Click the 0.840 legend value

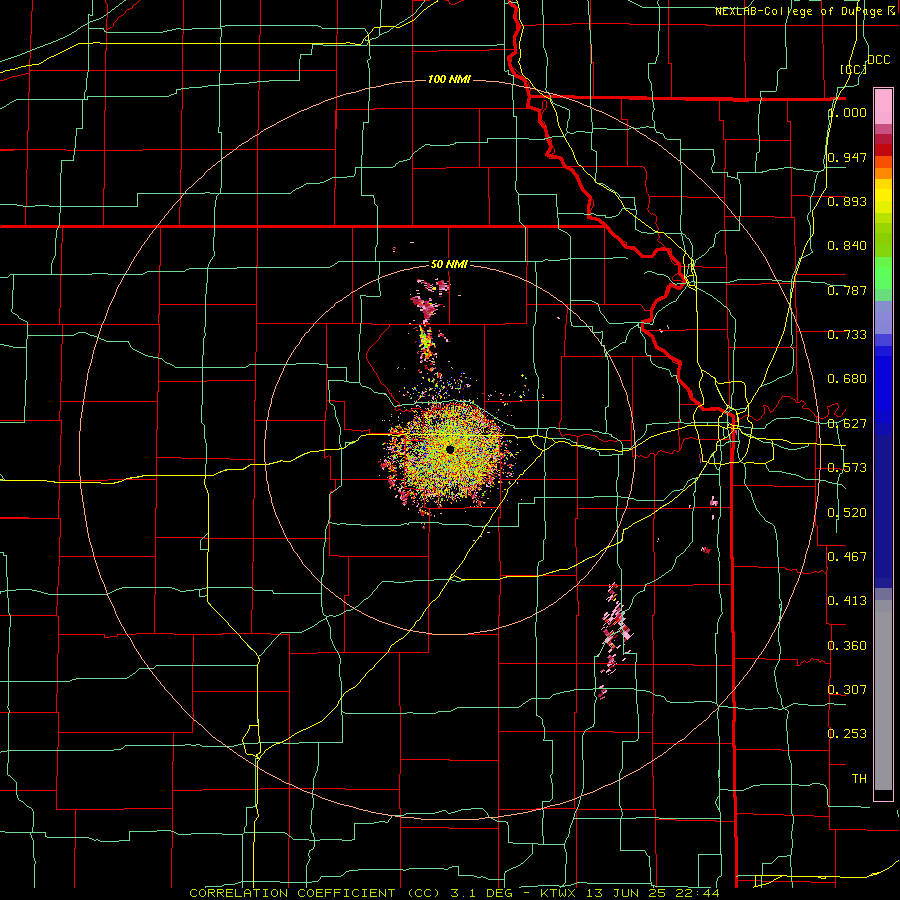click(x=847, y=246)
